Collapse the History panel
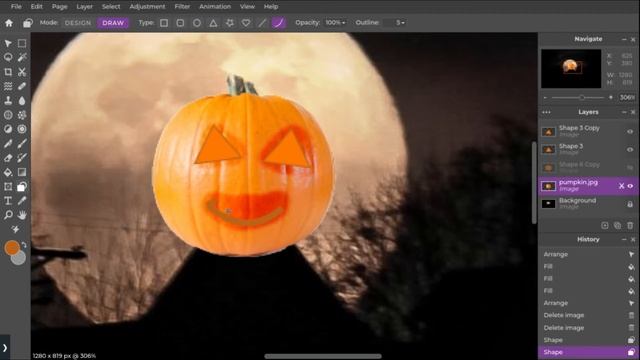 (624, 240)
